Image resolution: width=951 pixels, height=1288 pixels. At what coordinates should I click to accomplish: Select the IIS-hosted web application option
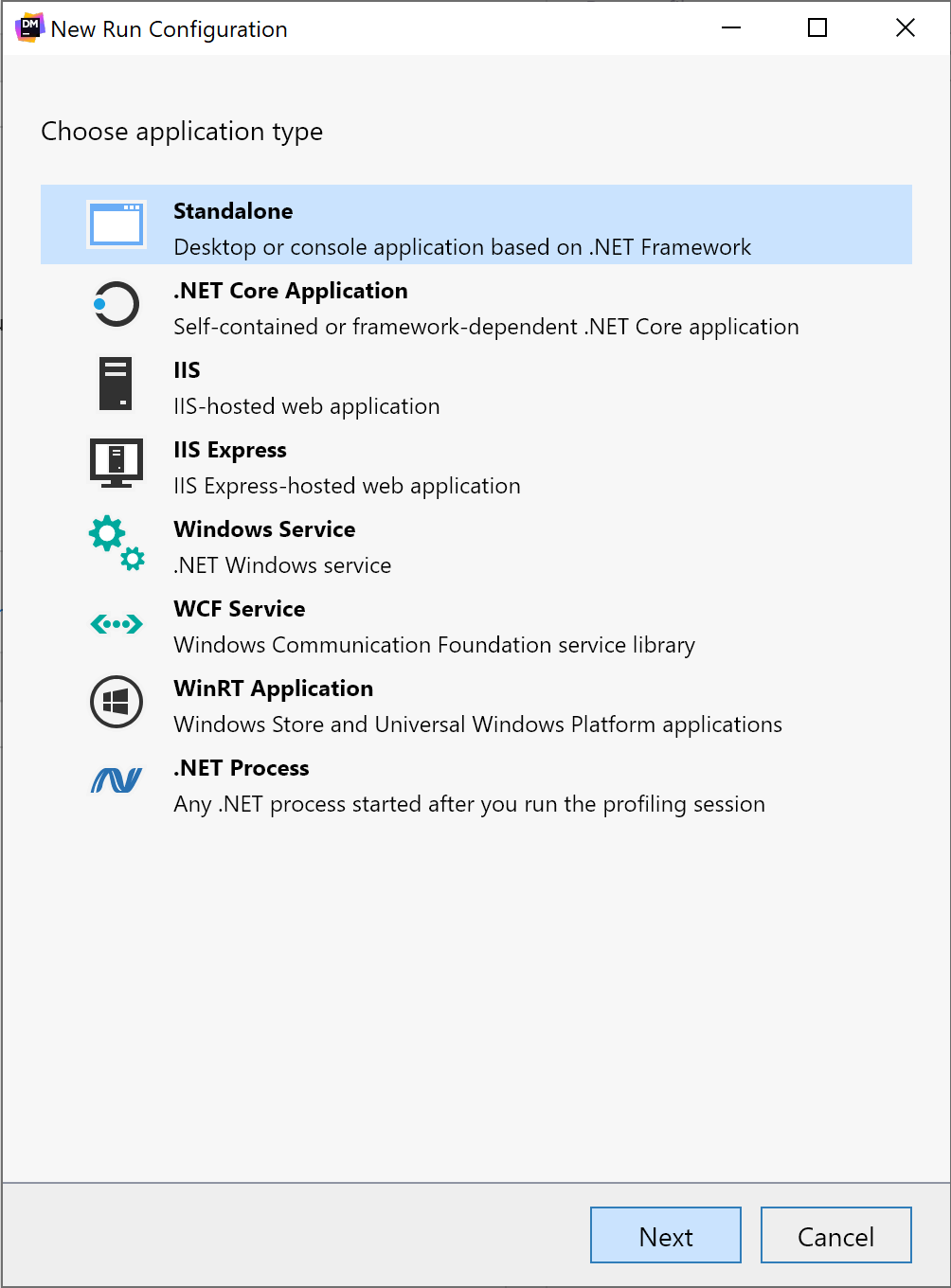pyautogui.click(x=426, y=385)
